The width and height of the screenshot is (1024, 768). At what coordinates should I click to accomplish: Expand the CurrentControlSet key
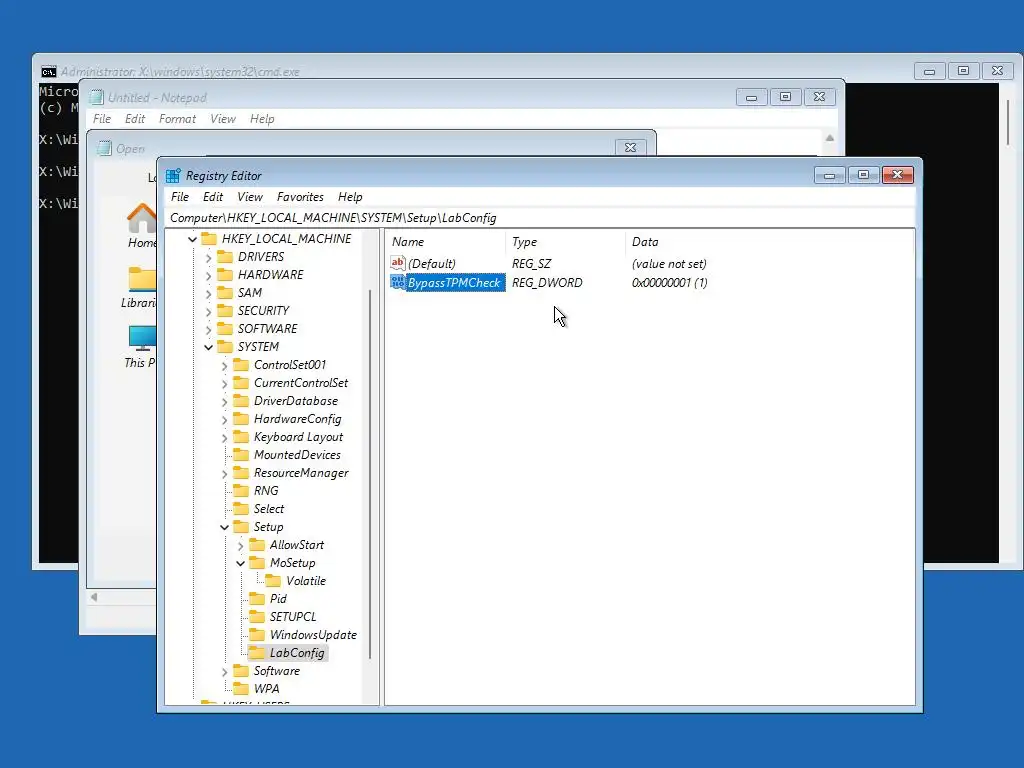[225, 383]
